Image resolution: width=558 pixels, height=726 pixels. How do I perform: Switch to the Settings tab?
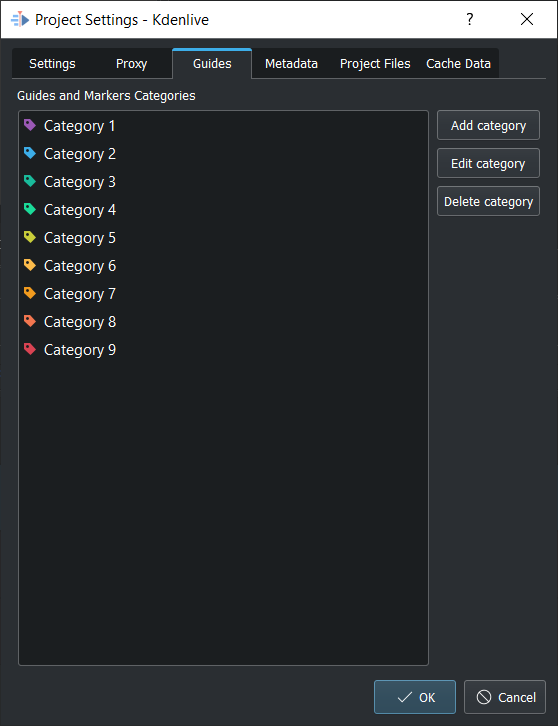52,63
